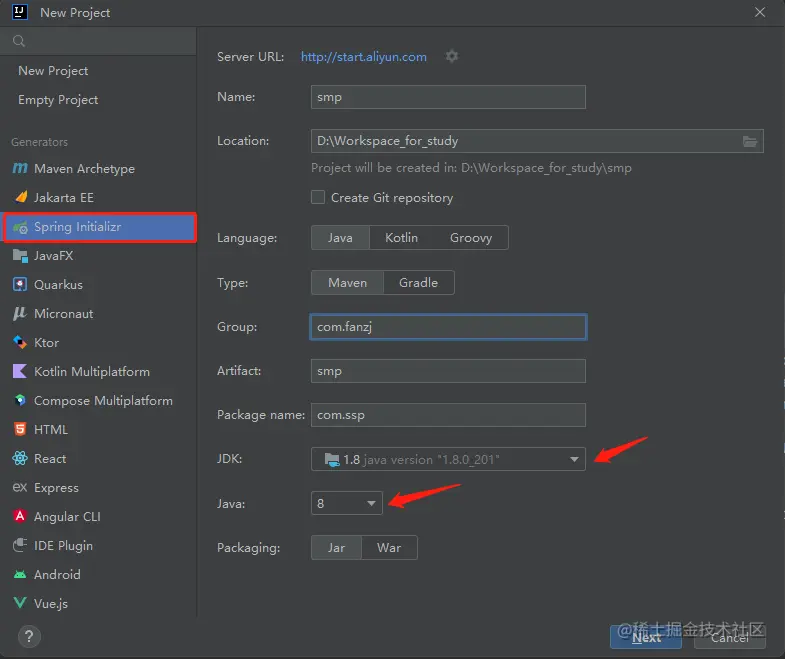Screen dimensions: 785x659
Task: Choose Gradle build type
Action: point(419,282)
